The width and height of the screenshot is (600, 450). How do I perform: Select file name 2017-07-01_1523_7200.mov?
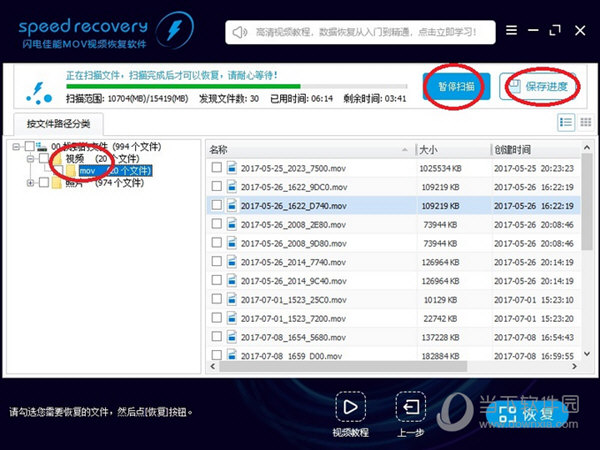coord(293,318)
